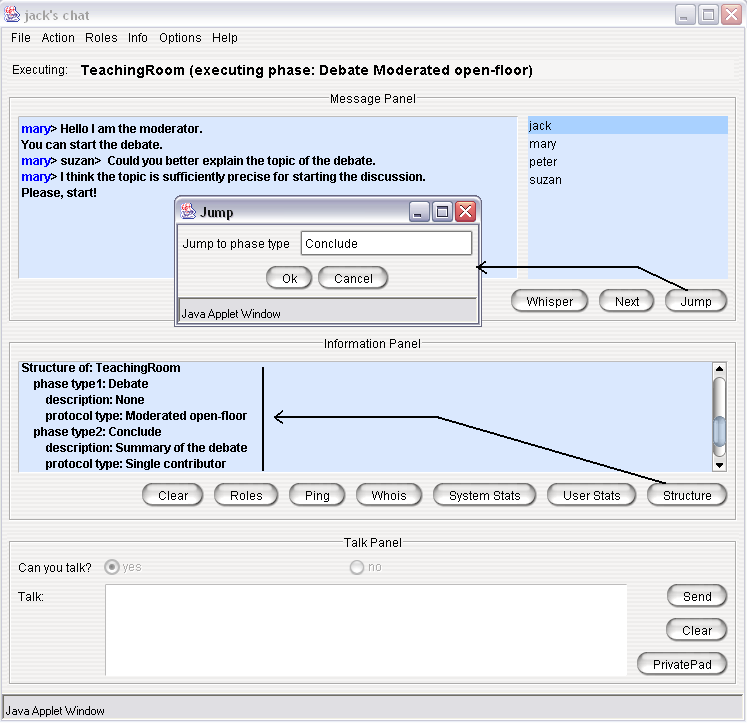Open the Options menu
The image size is (747, 723).
click(180, 38)
